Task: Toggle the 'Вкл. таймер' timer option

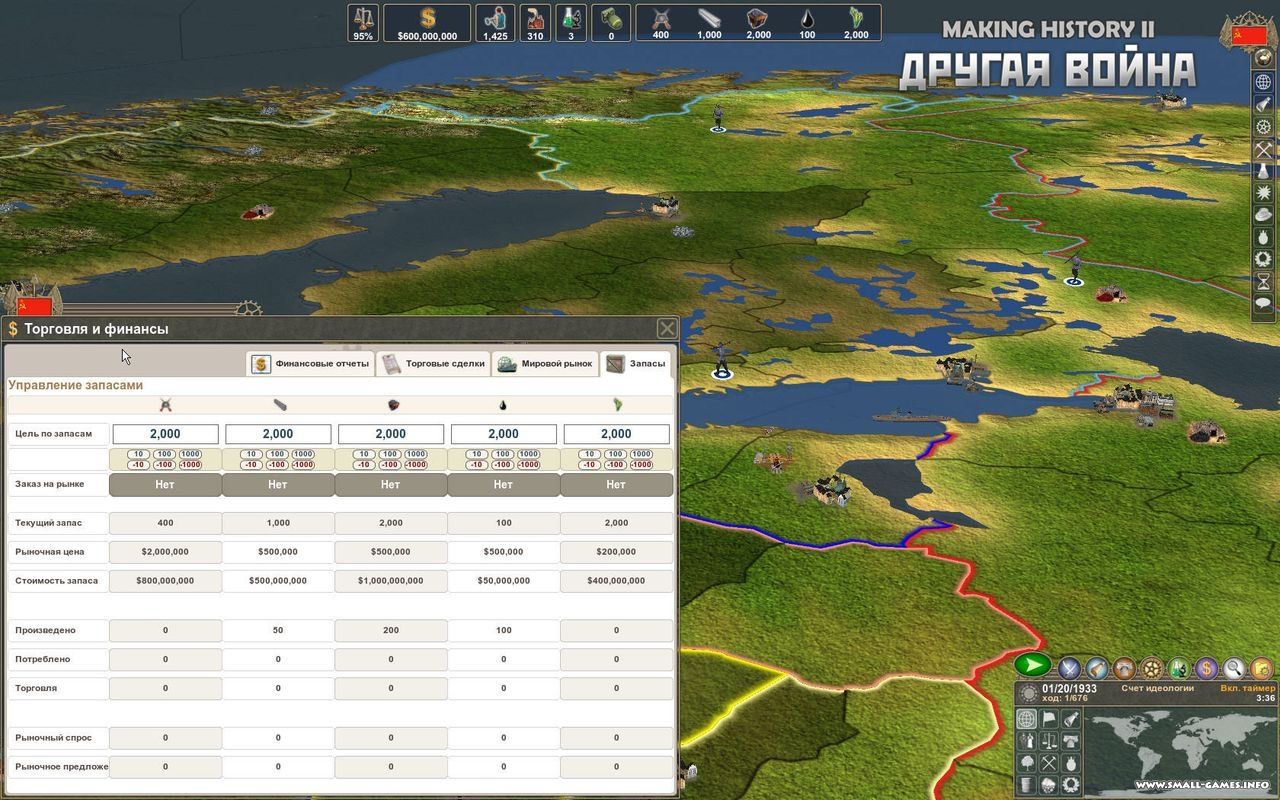Action: 1248,688
